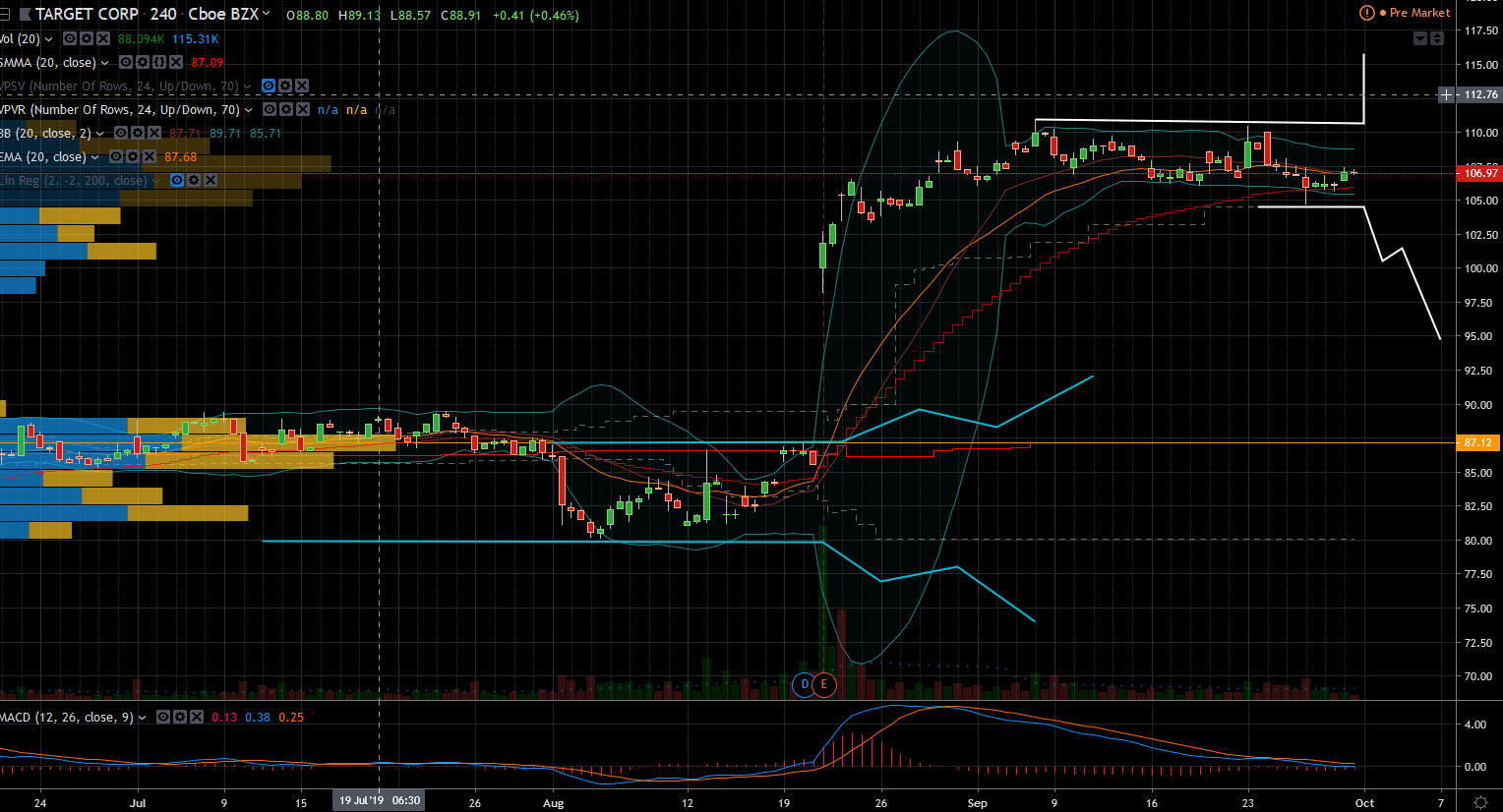Open chart settings gear at bottom right

(x=1480, y=802)
